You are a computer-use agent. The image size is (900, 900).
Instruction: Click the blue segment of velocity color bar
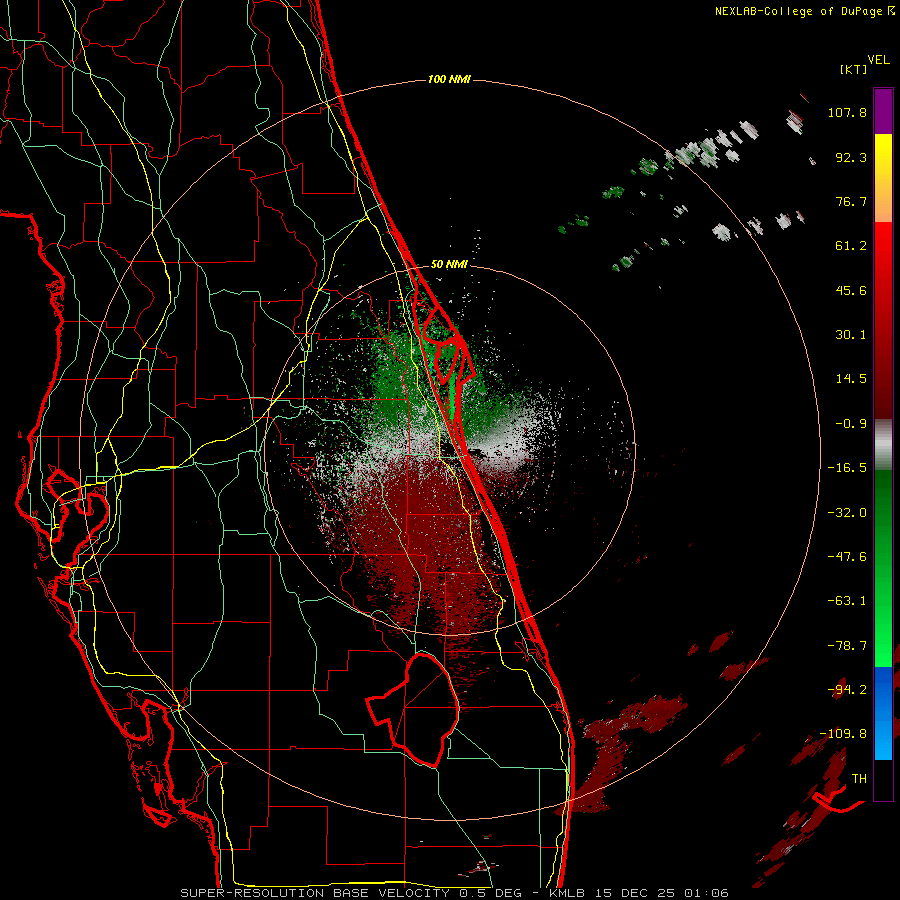pyautogui.click(x=883, y=713)
